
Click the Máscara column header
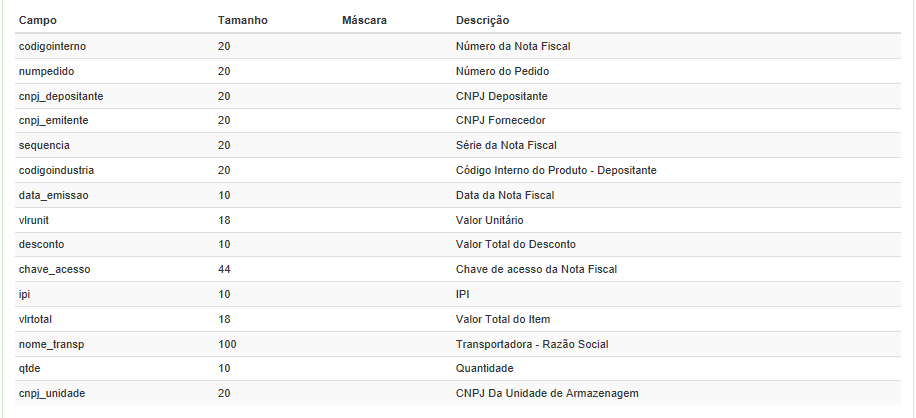pos(364,20)
